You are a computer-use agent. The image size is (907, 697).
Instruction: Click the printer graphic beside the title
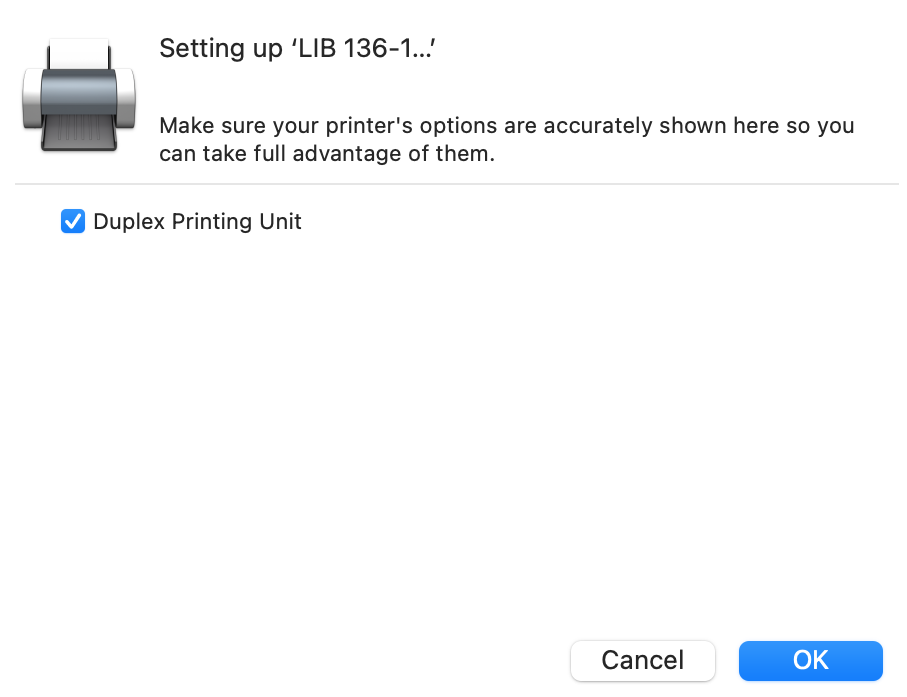(x=78, y=95)
